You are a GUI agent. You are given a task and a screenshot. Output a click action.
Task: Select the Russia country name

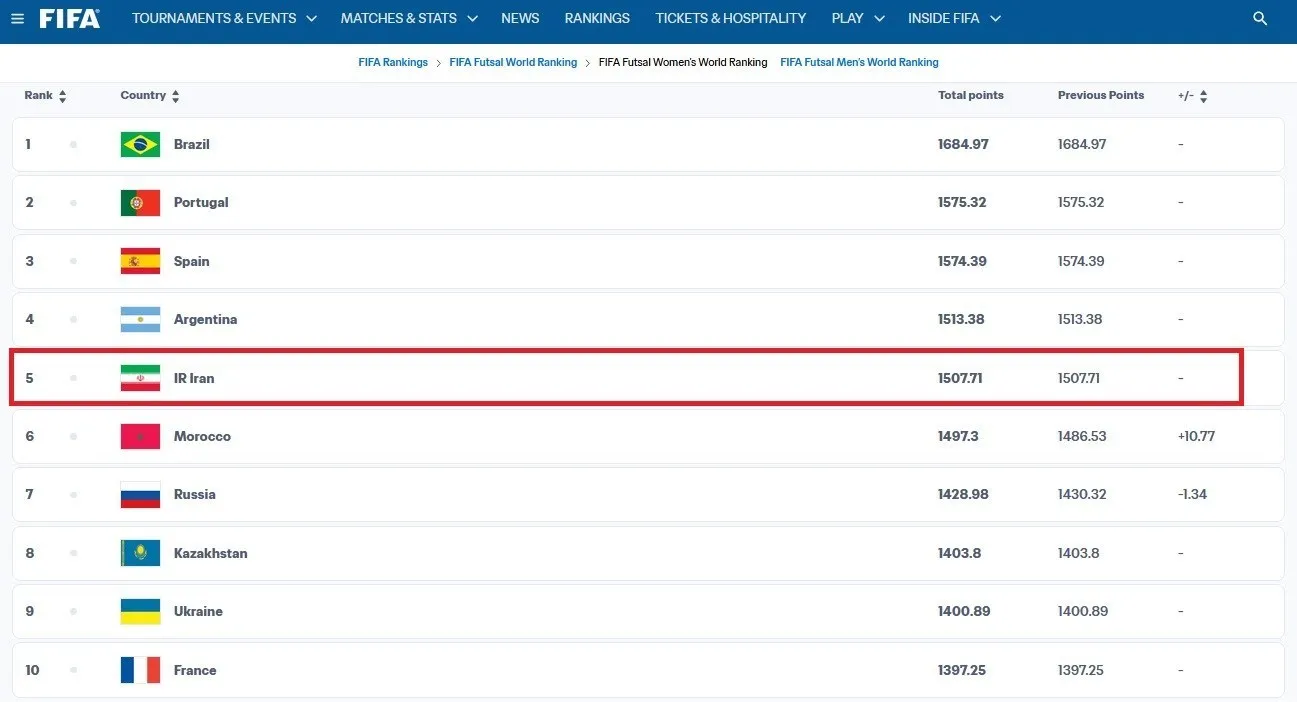(195, 494)
